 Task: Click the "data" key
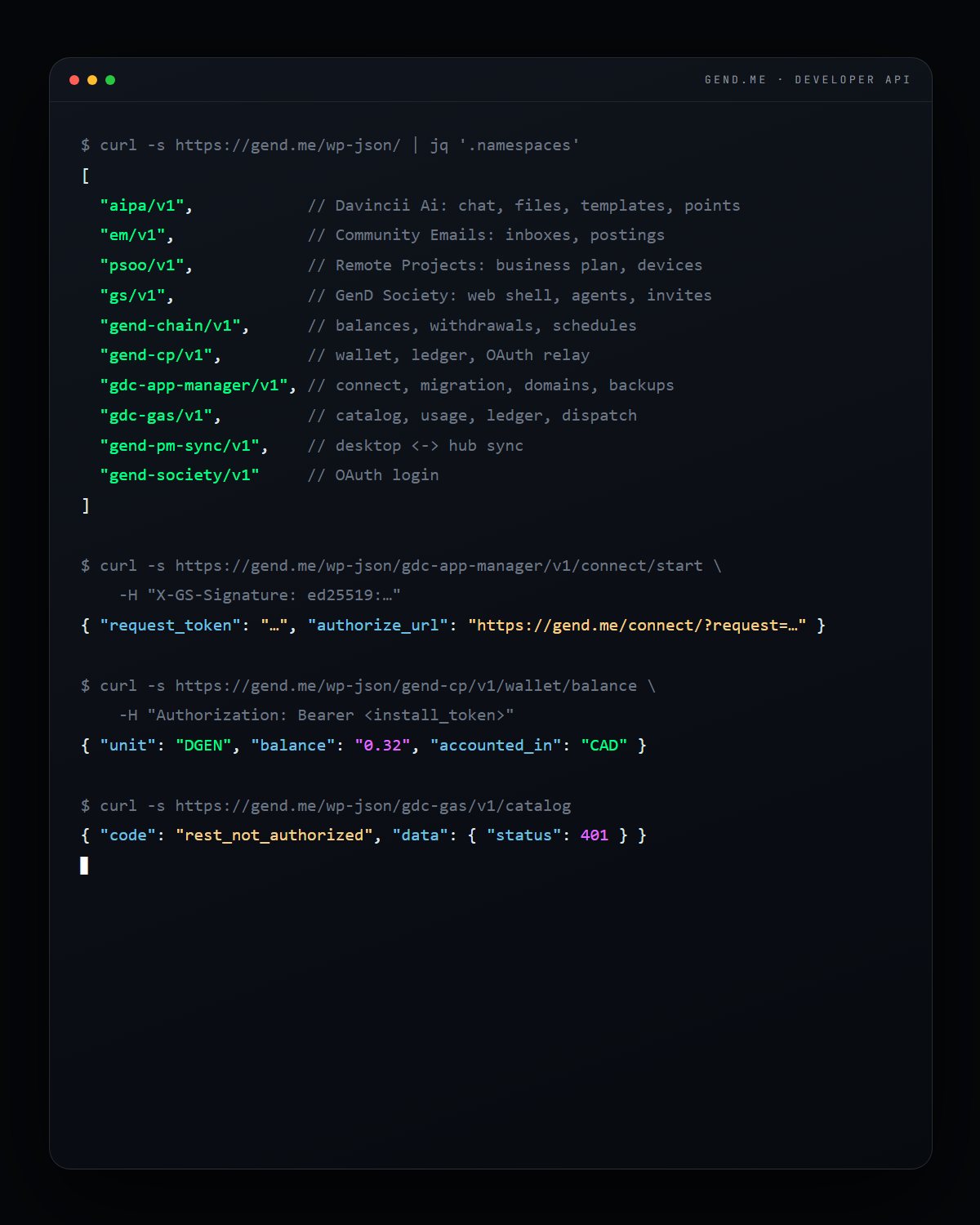click(420, 835)
